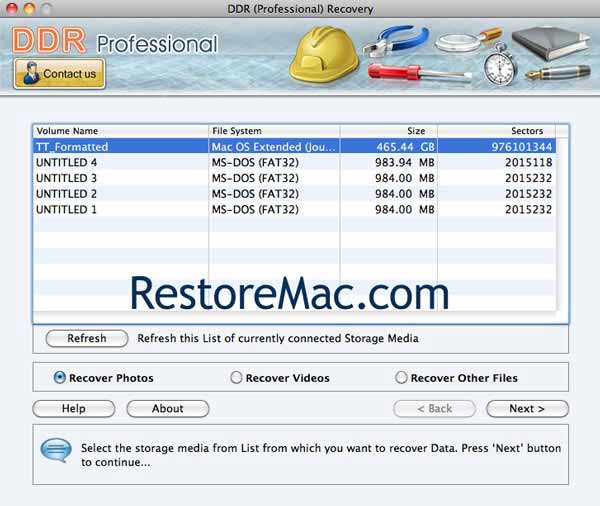
Task: Click the blue pliers icon
Action: pyautogui.click(x=396, y=41)
